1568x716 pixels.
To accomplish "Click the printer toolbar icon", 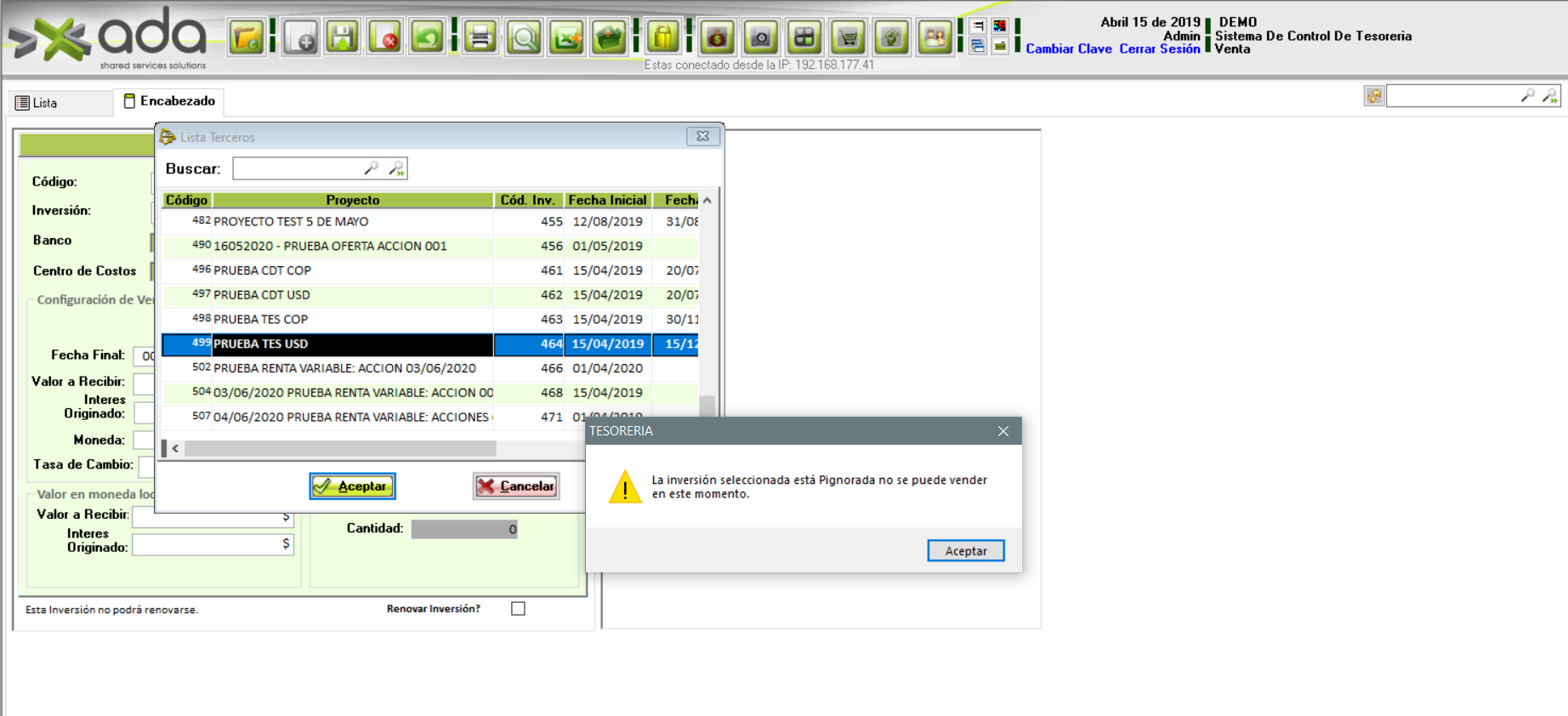I will pos(480,37).
